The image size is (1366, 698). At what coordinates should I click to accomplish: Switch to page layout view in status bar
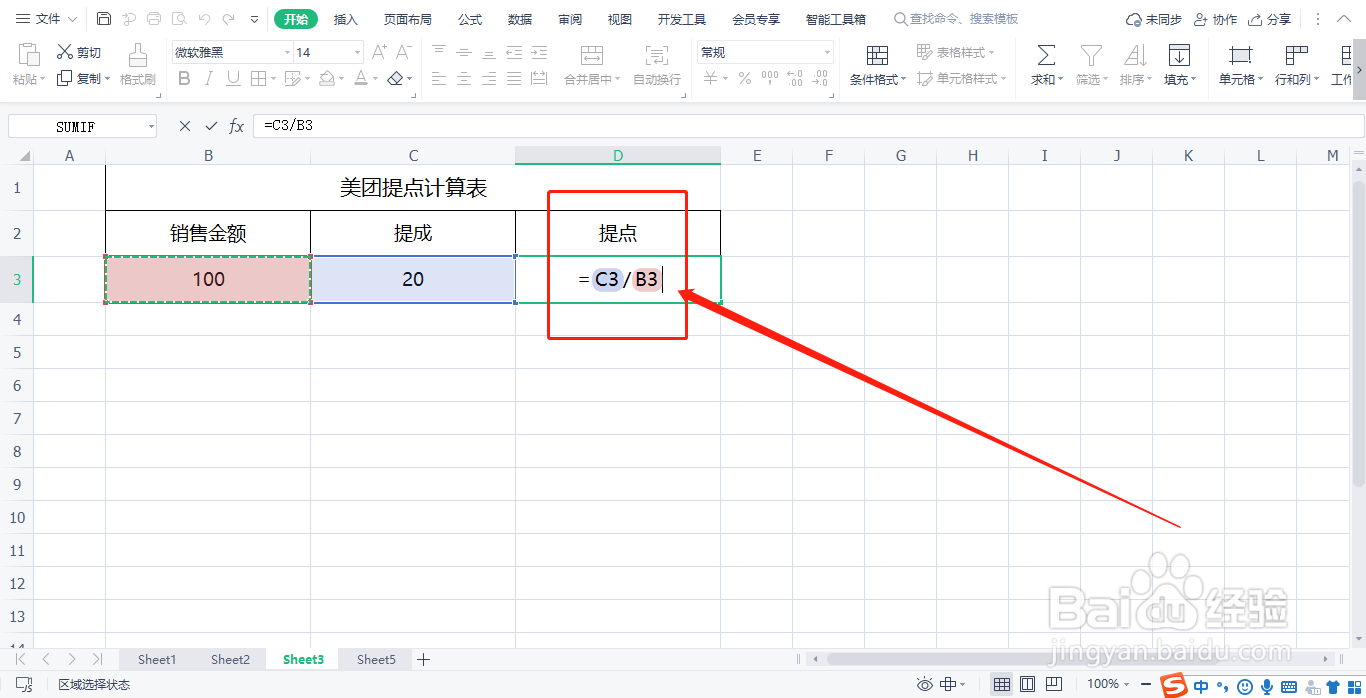click(1027, 684)
